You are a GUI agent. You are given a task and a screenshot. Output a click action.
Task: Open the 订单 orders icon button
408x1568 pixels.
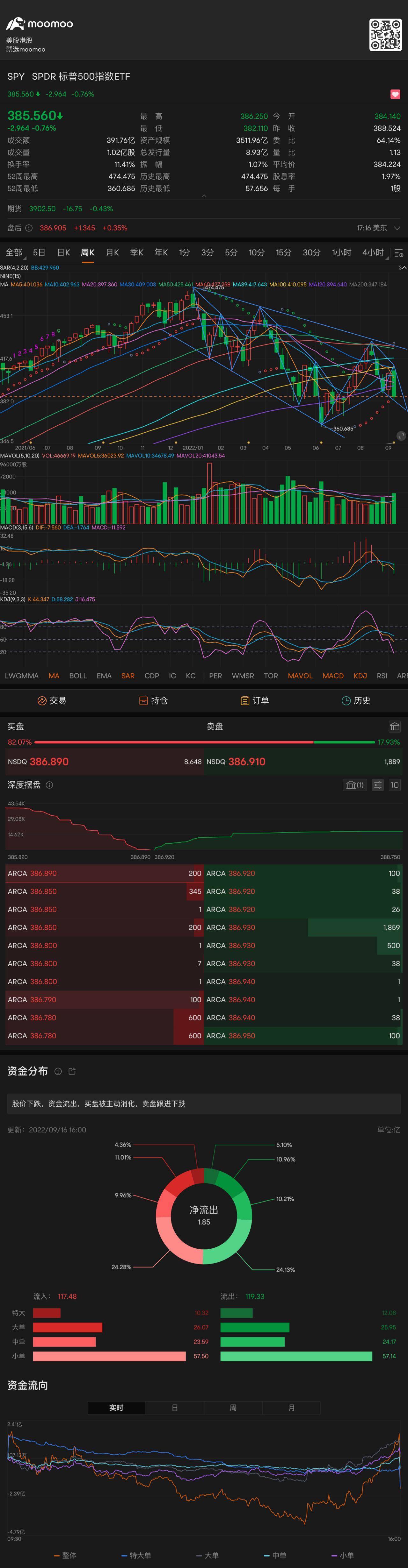254,701
